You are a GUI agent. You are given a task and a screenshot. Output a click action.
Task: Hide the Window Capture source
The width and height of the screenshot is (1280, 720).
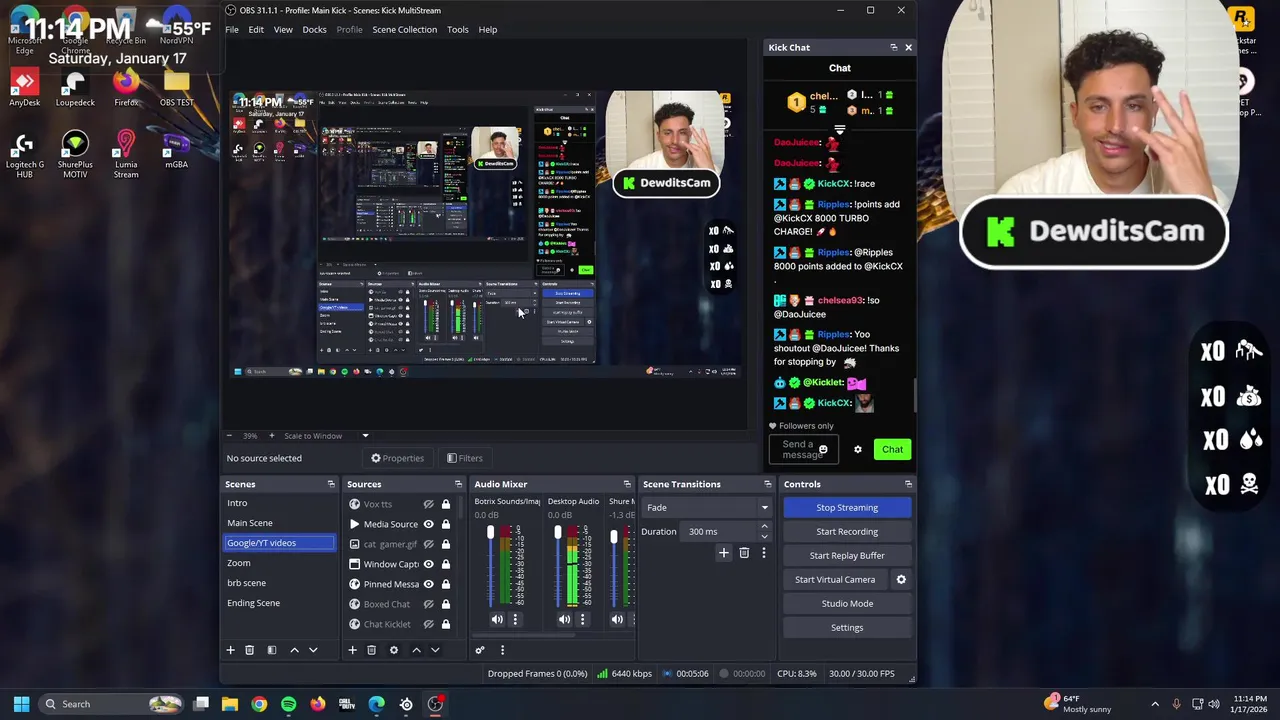click(x=428, y=564)
